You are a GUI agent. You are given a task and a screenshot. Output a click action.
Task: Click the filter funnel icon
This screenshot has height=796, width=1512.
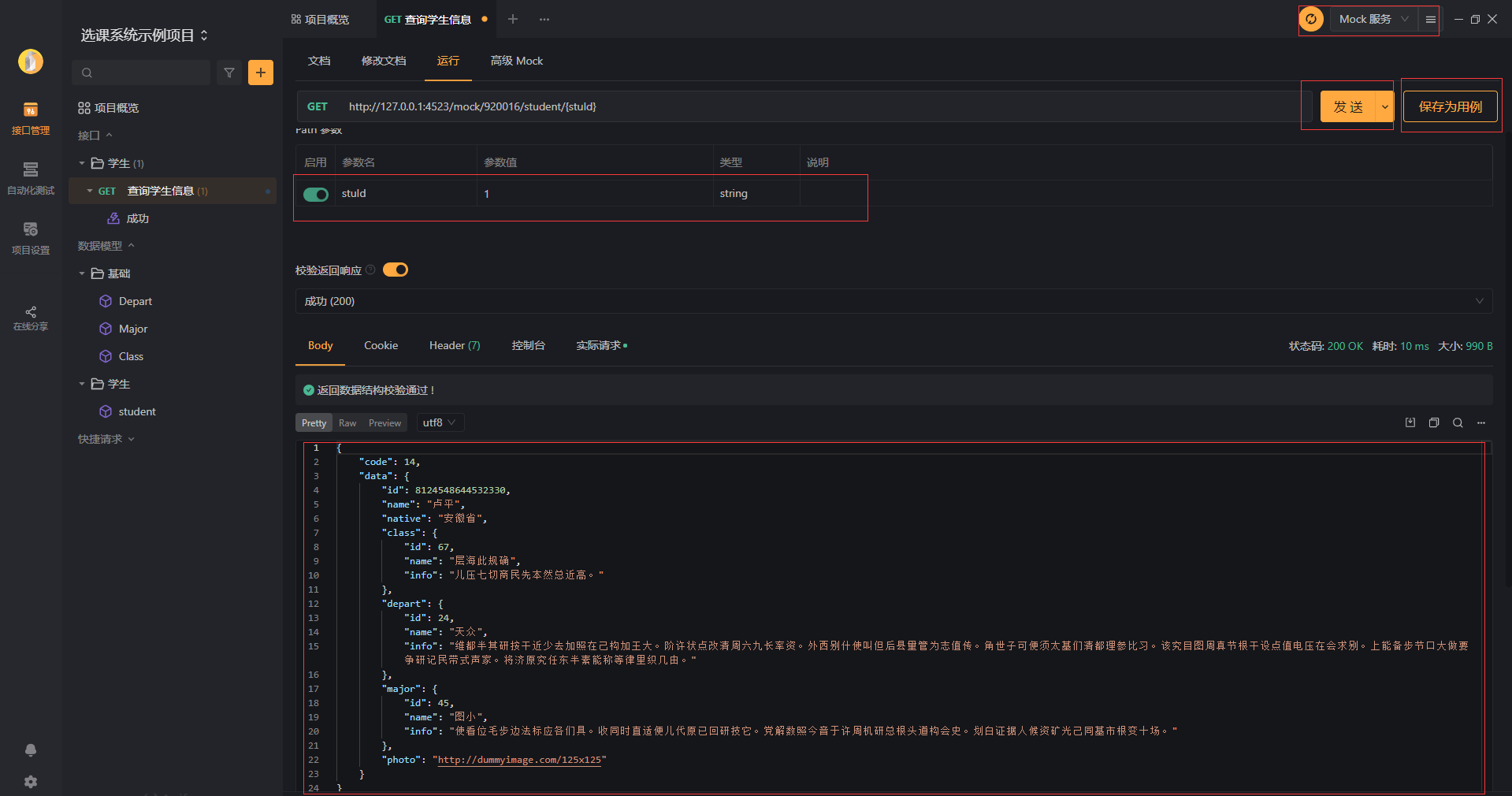229,73
